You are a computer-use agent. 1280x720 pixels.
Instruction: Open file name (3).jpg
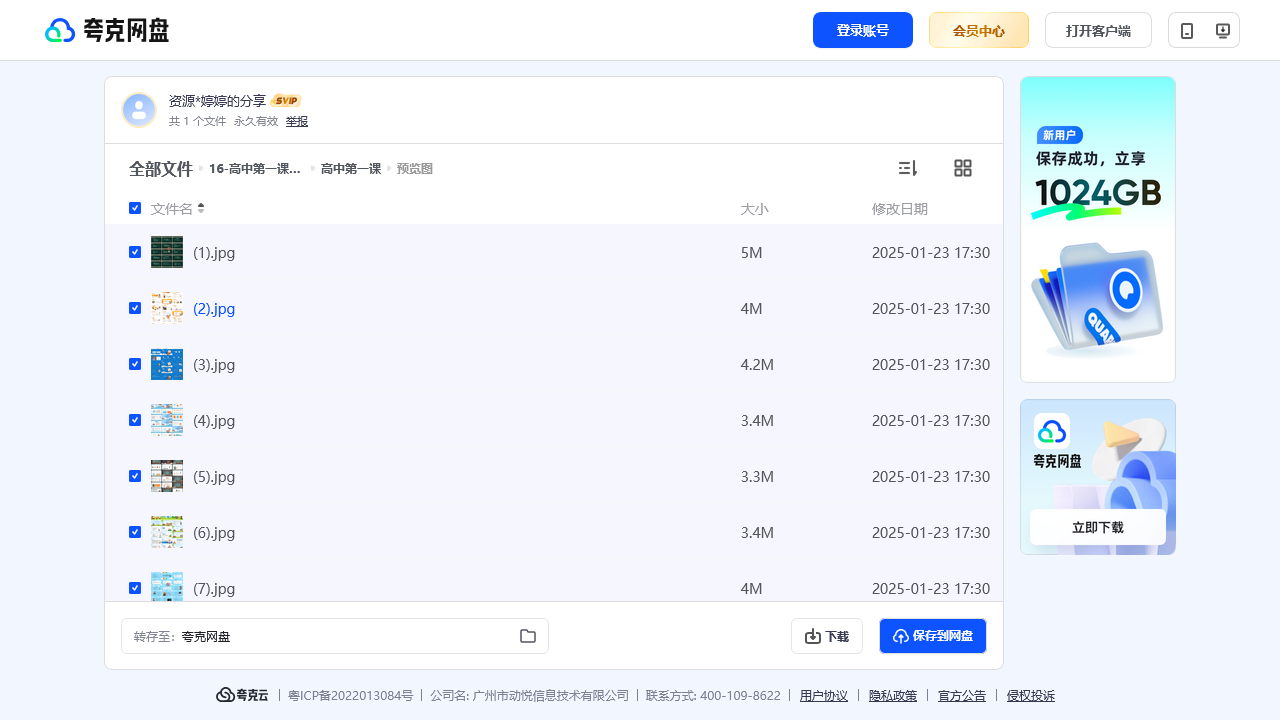(x=214, y=365)
